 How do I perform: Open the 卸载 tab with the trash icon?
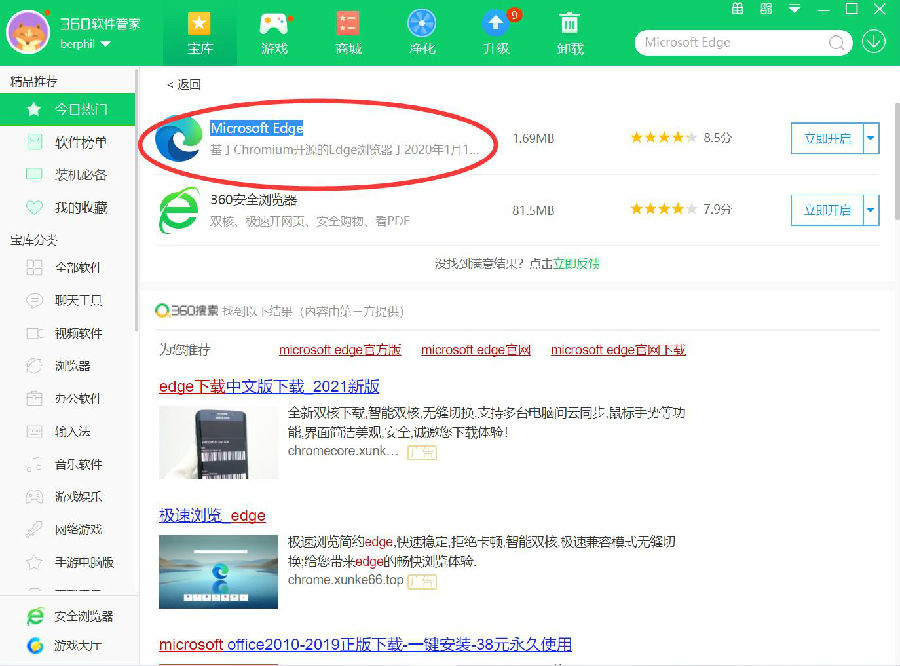click(x=570, y=33)
